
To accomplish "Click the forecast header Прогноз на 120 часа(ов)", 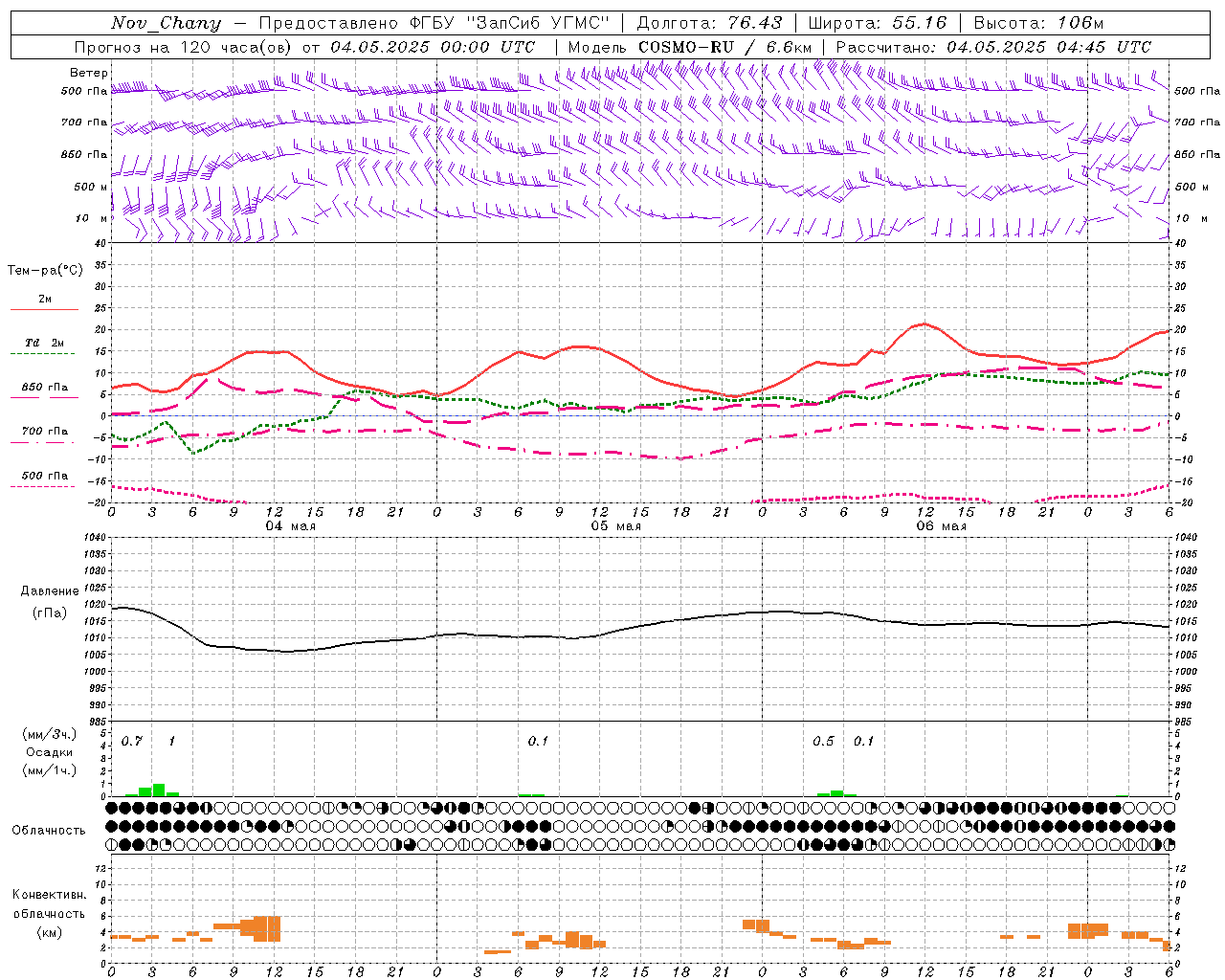I will 184,47.
